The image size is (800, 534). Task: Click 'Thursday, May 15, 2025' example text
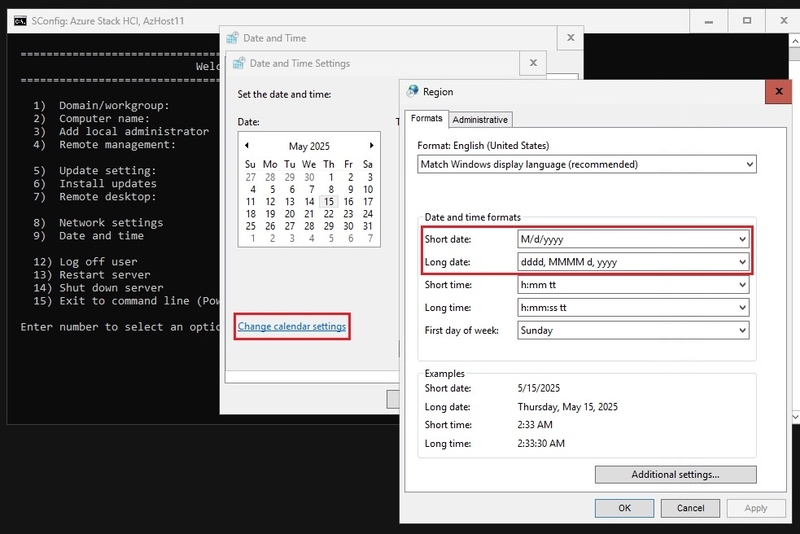click(x=567, y=406)
